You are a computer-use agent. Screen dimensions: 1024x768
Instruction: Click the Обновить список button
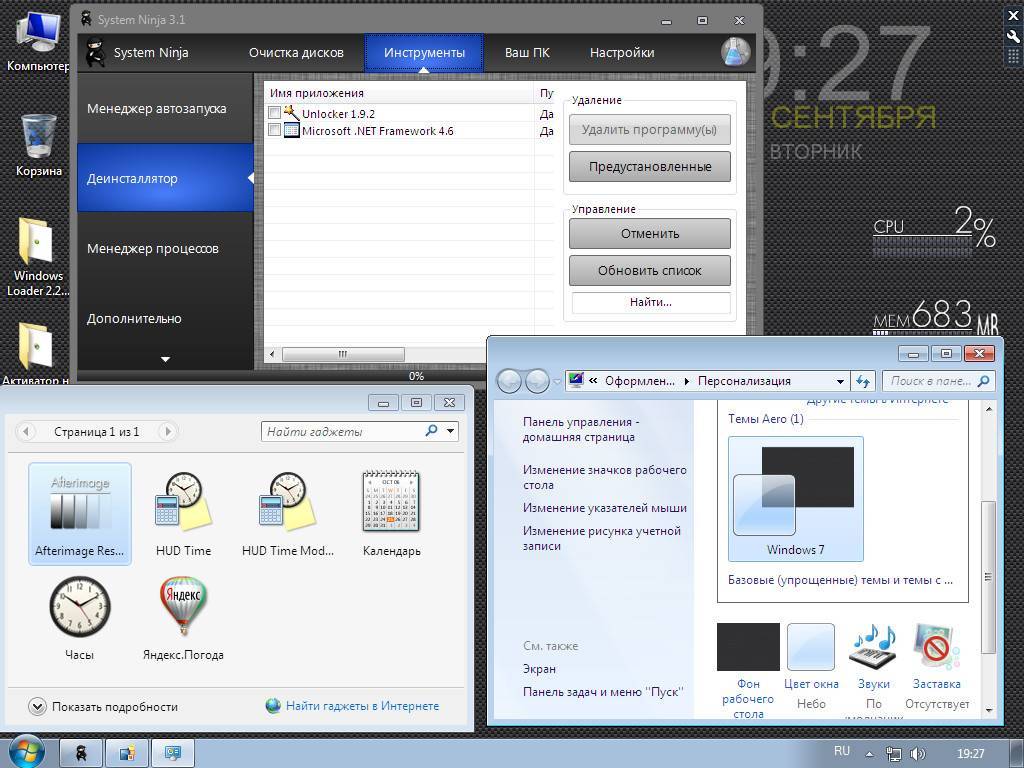(x=650, y=270)
